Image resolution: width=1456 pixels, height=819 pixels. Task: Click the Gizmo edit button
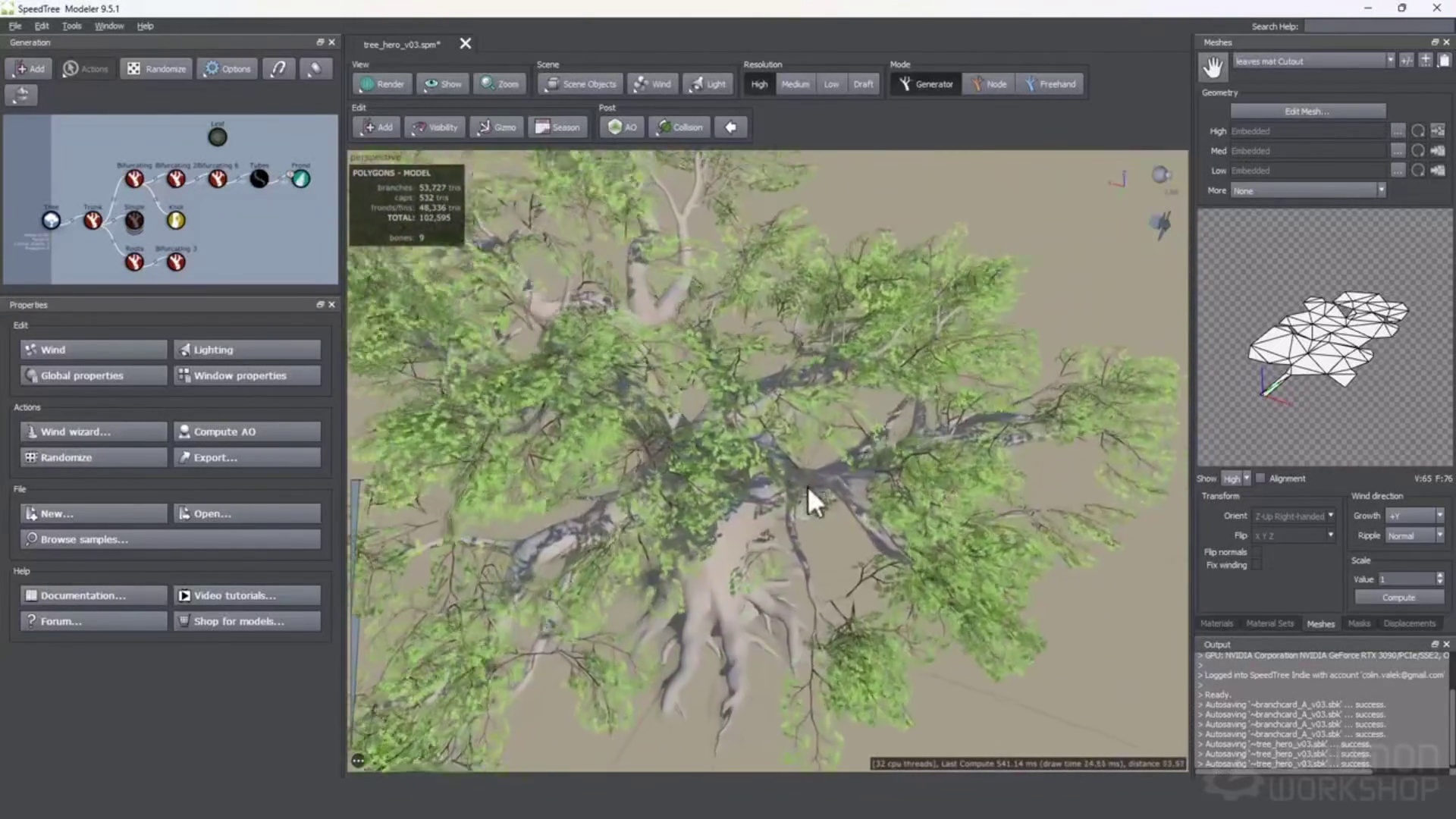coord(497,127)
